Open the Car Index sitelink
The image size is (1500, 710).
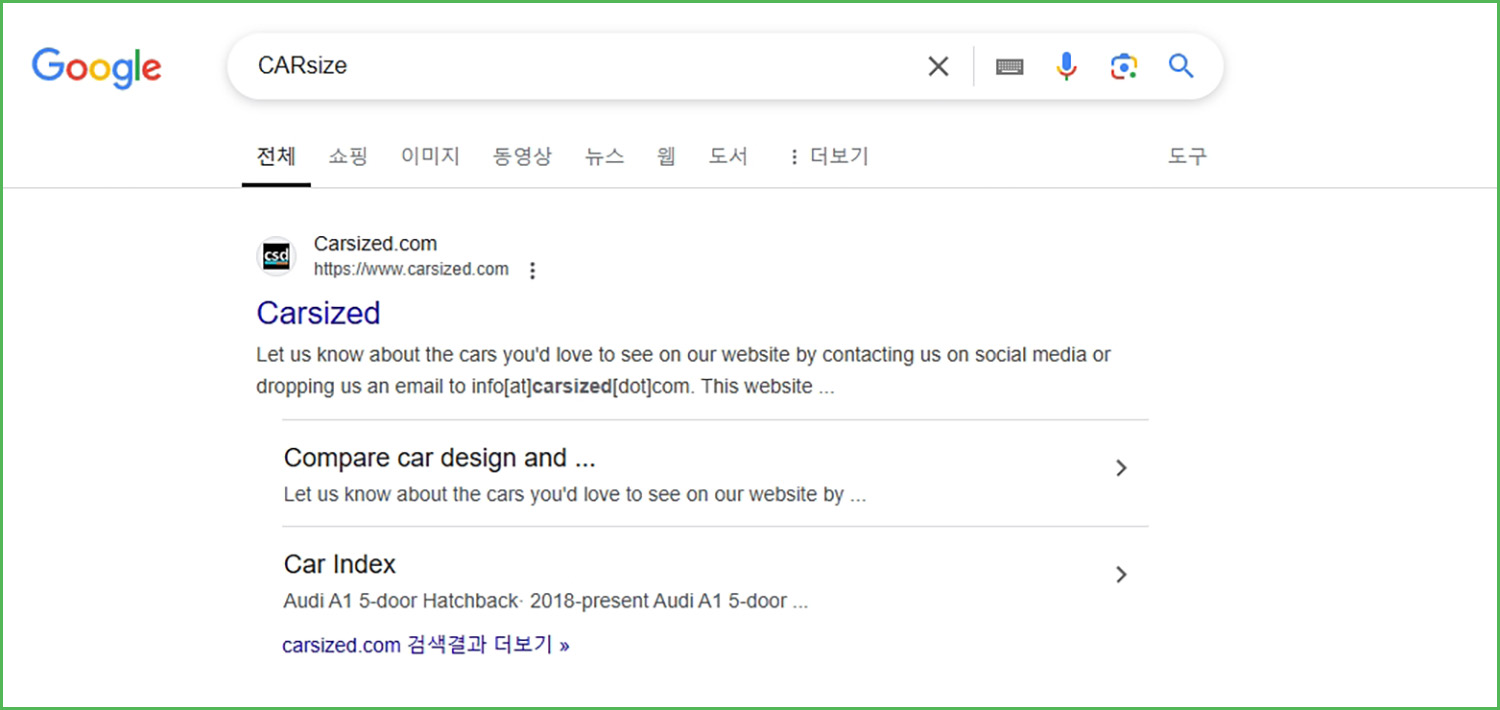[340, 564]
